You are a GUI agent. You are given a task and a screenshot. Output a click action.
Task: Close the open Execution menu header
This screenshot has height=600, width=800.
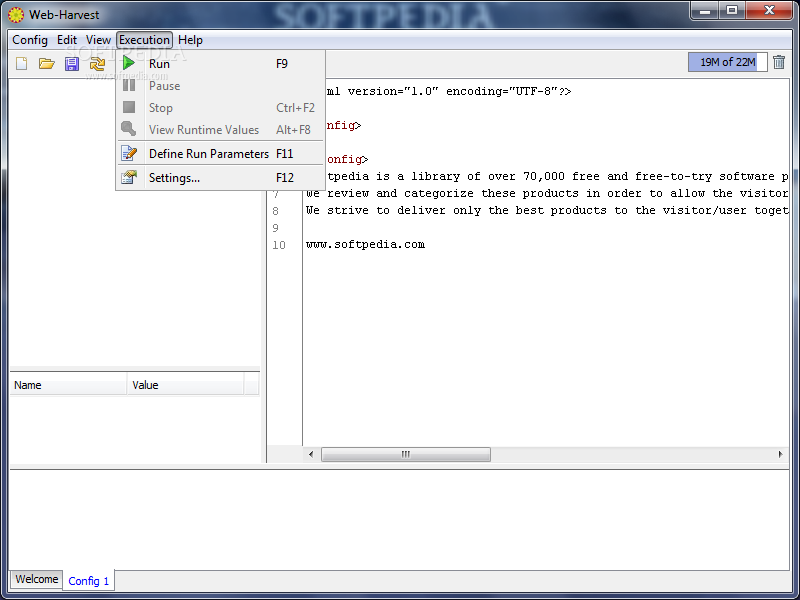tap(144, 40)
